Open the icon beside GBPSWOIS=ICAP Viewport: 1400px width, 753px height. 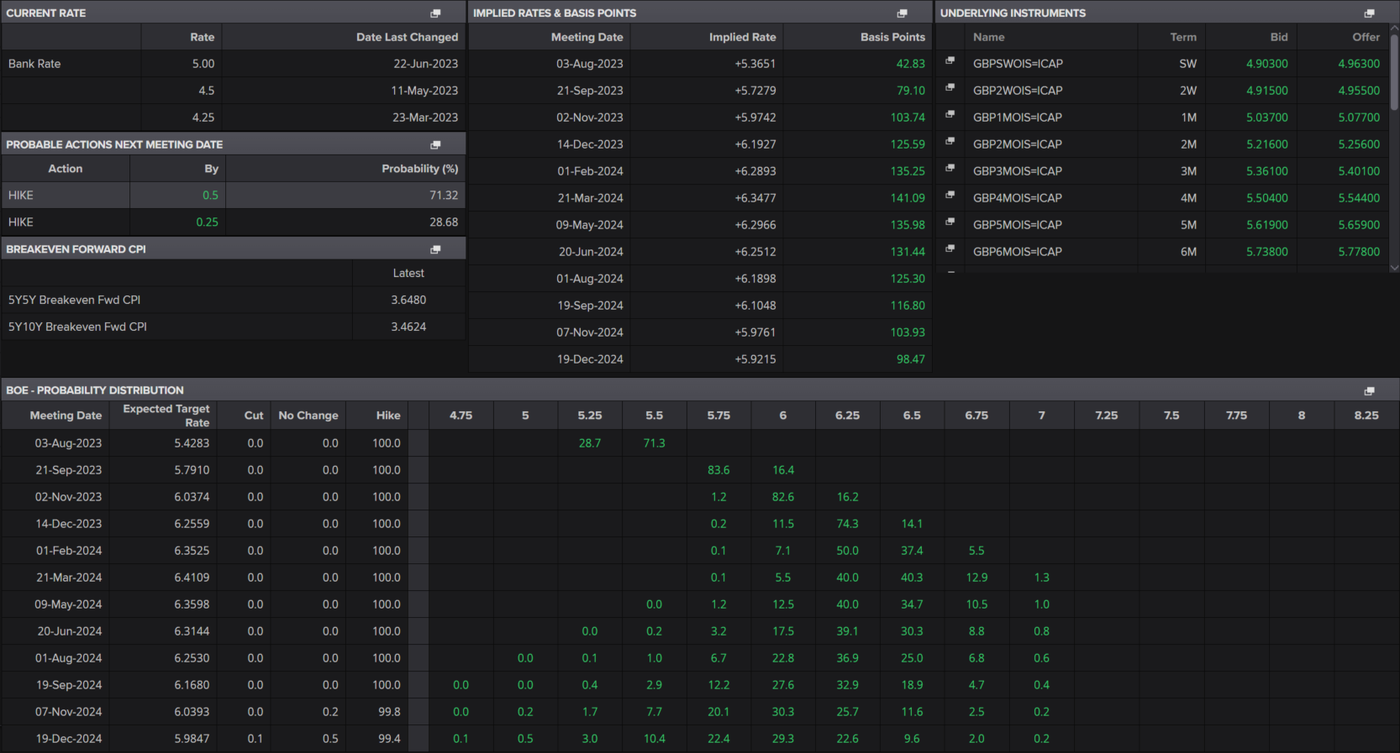[950, 62]
